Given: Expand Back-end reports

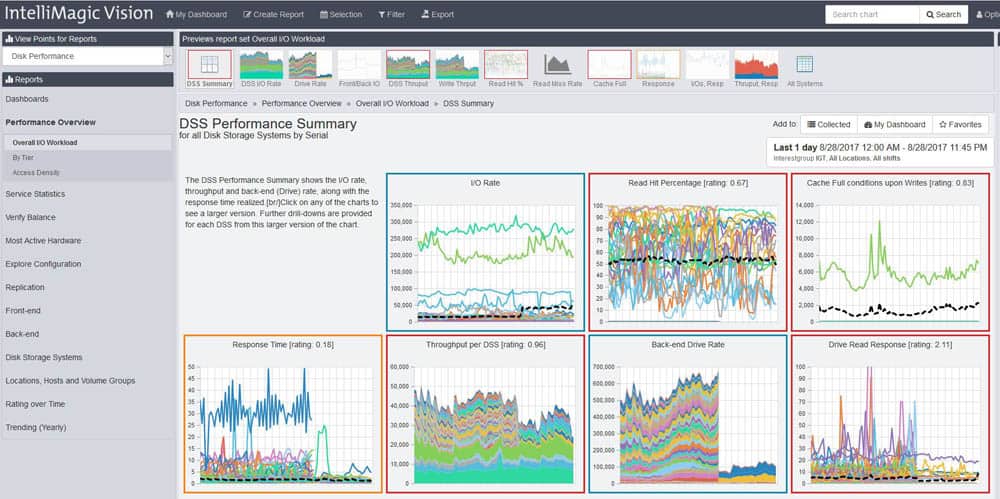Looking at the screenshot, I should pos(22,334).
